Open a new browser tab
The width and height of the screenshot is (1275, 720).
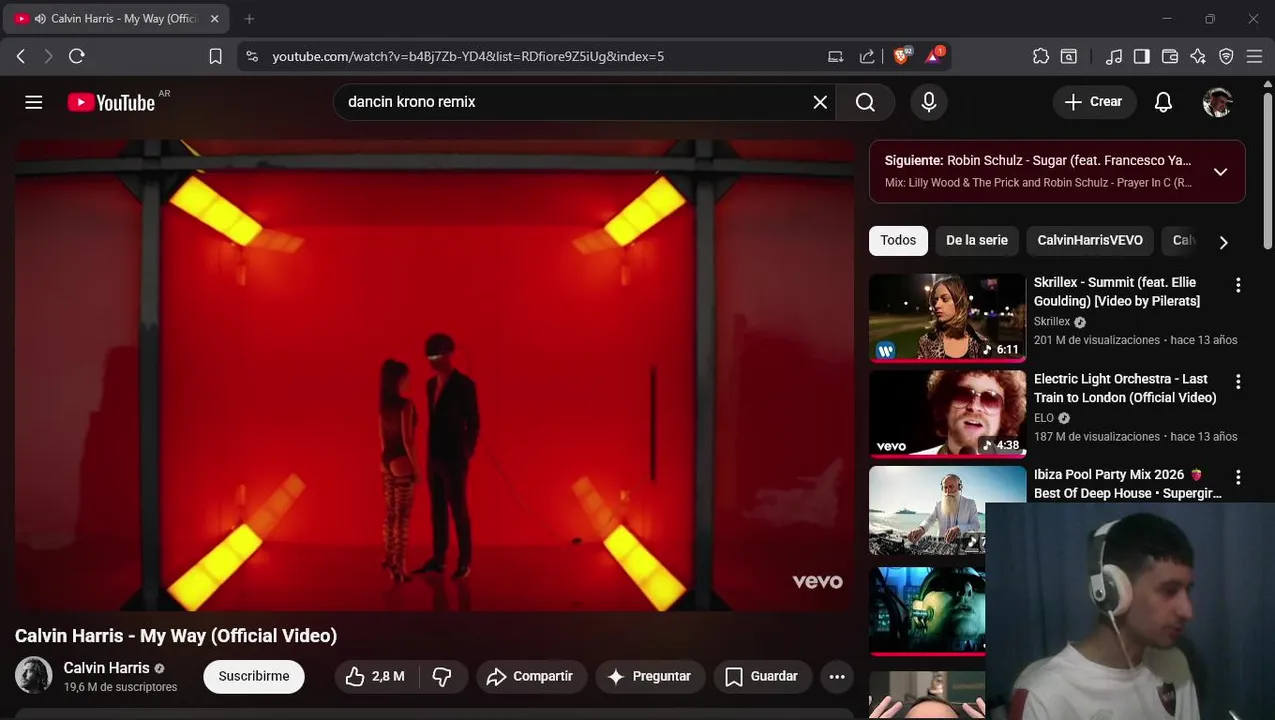[x=249, y=19]
